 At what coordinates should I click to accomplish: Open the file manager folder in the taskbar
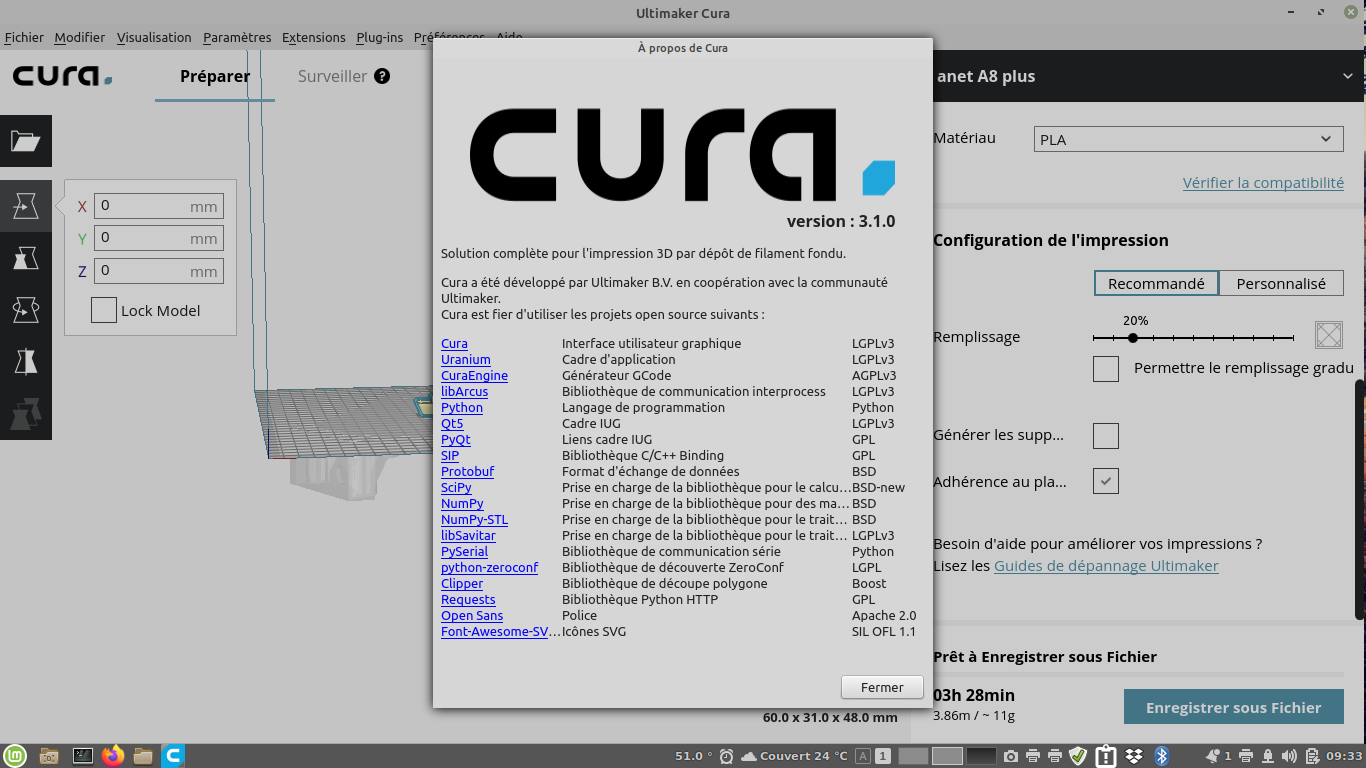[143, 756]
